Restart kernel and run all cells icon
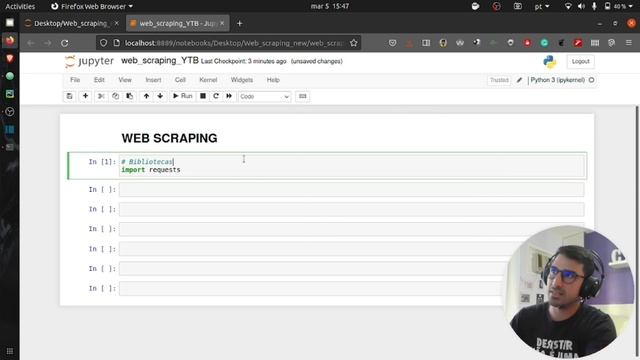 point(229,96)
